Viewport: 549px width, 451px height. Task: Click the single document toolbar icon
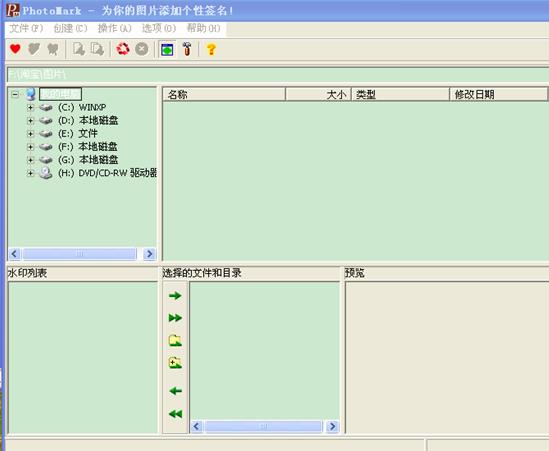(79, 49)
